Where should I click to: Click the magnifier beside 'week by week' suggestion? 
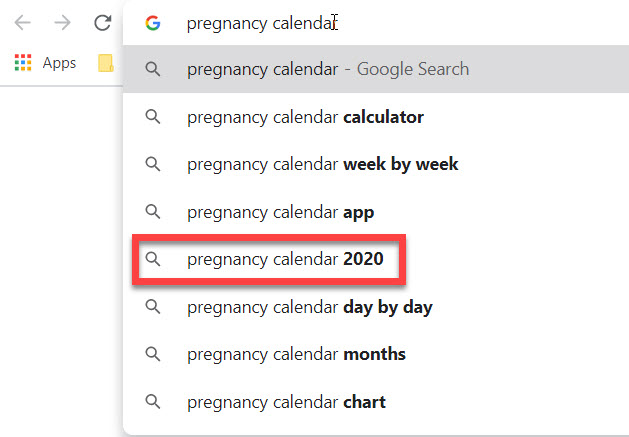[x=152, y=164]
